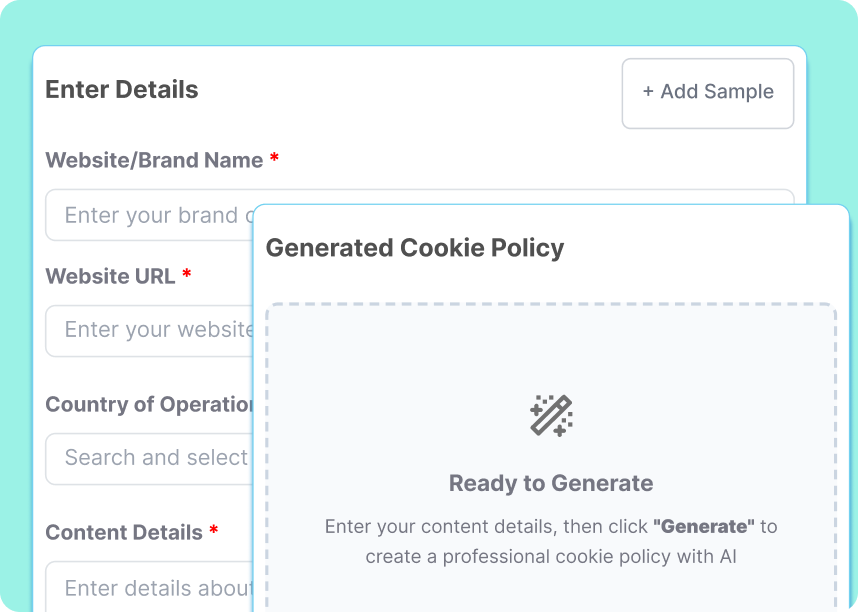
Task: Click the required asterisk beside Website/Brand Name
Action: [275, 157]
